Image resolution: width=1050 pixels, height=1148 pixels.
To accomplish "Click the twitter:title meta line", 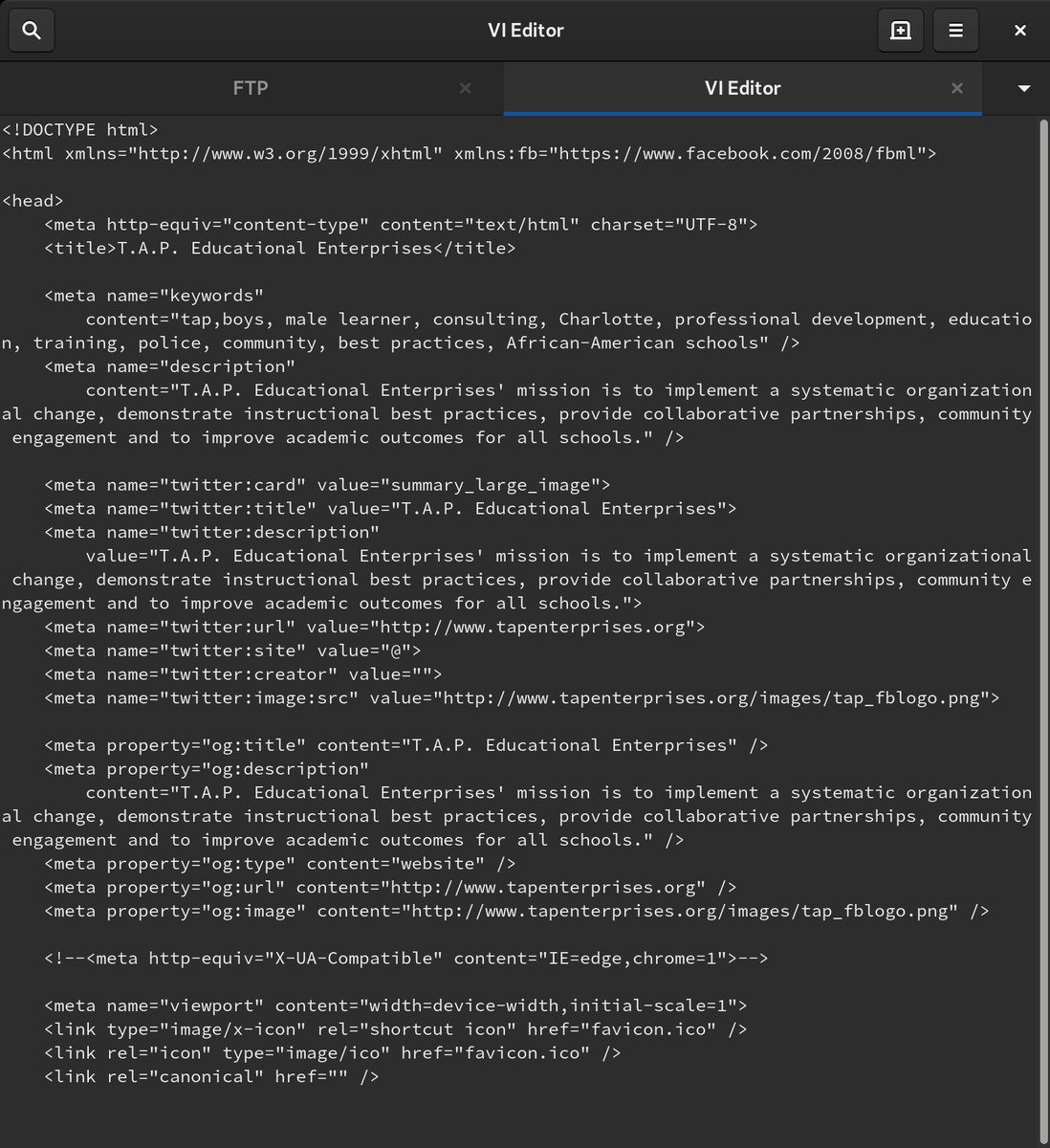I will 390,509.
